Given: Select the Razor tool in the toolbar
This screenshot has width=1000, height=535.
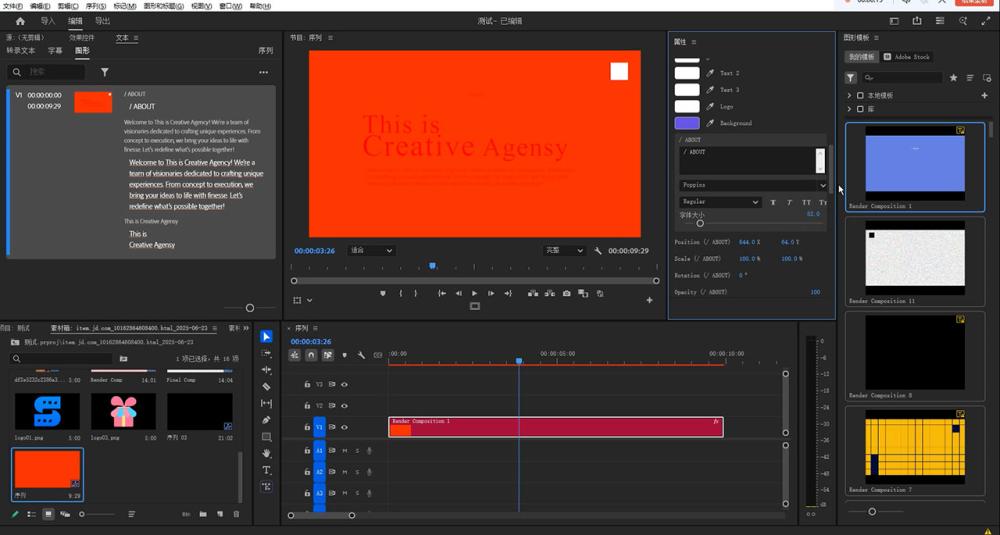Looking at the screenshot, I should pos(266,386).
